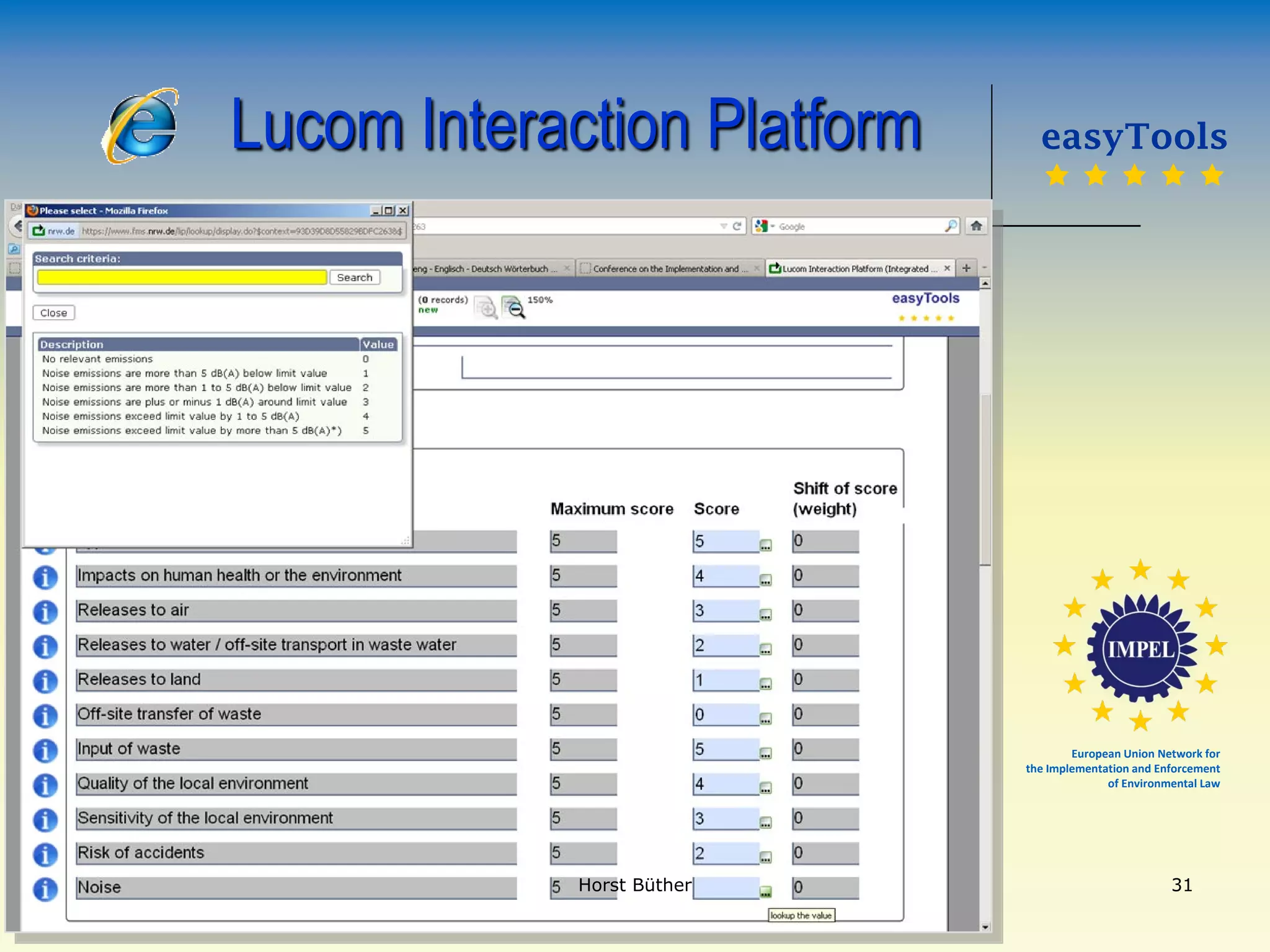Click Risk of accidents shift of score field
The width and height of the screenshot is (1270, 952).
point(825,853)
